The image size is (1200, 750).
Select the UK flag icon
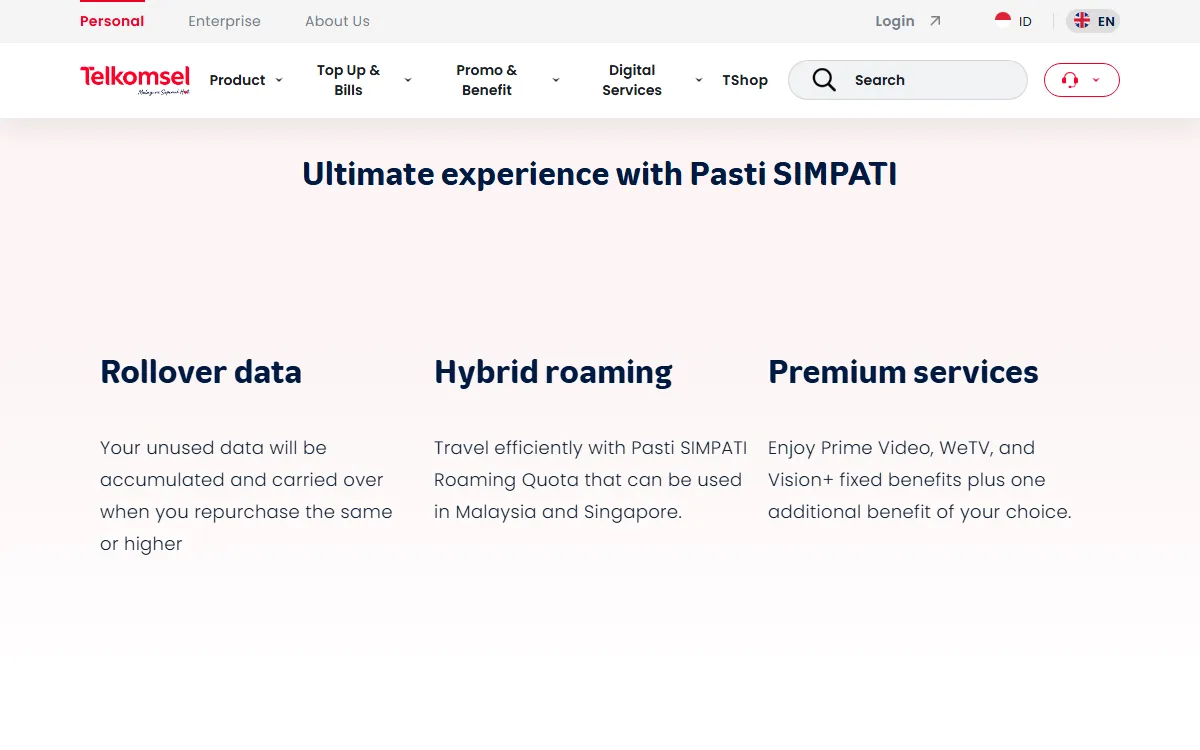pyautogui.click(x=1082, y=20)
